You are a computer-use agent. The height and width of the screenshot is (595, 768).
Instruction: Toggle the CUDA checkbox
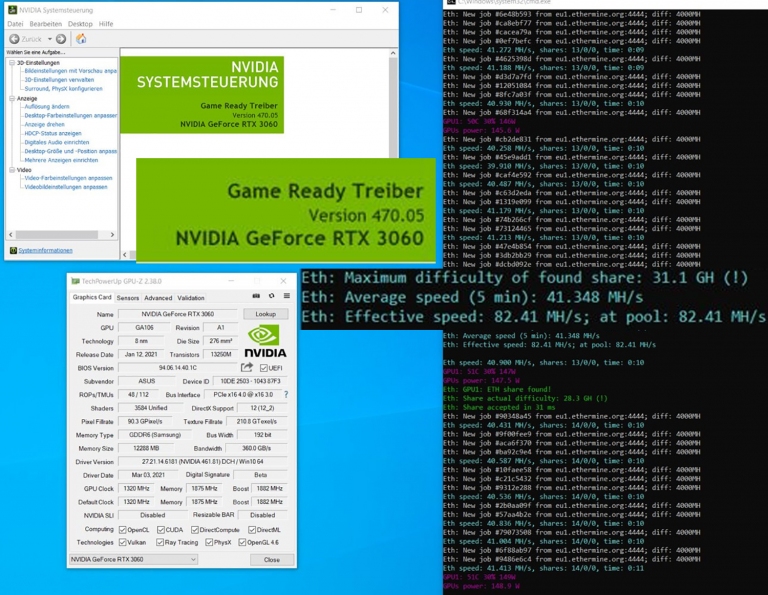161,529
